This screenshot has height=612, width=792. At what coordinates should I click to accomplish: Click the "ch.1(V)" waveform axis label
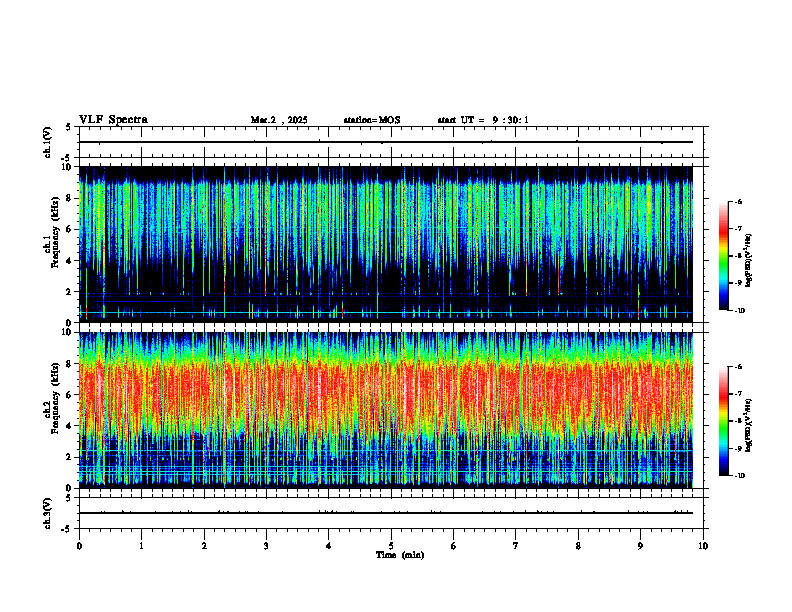48,142
